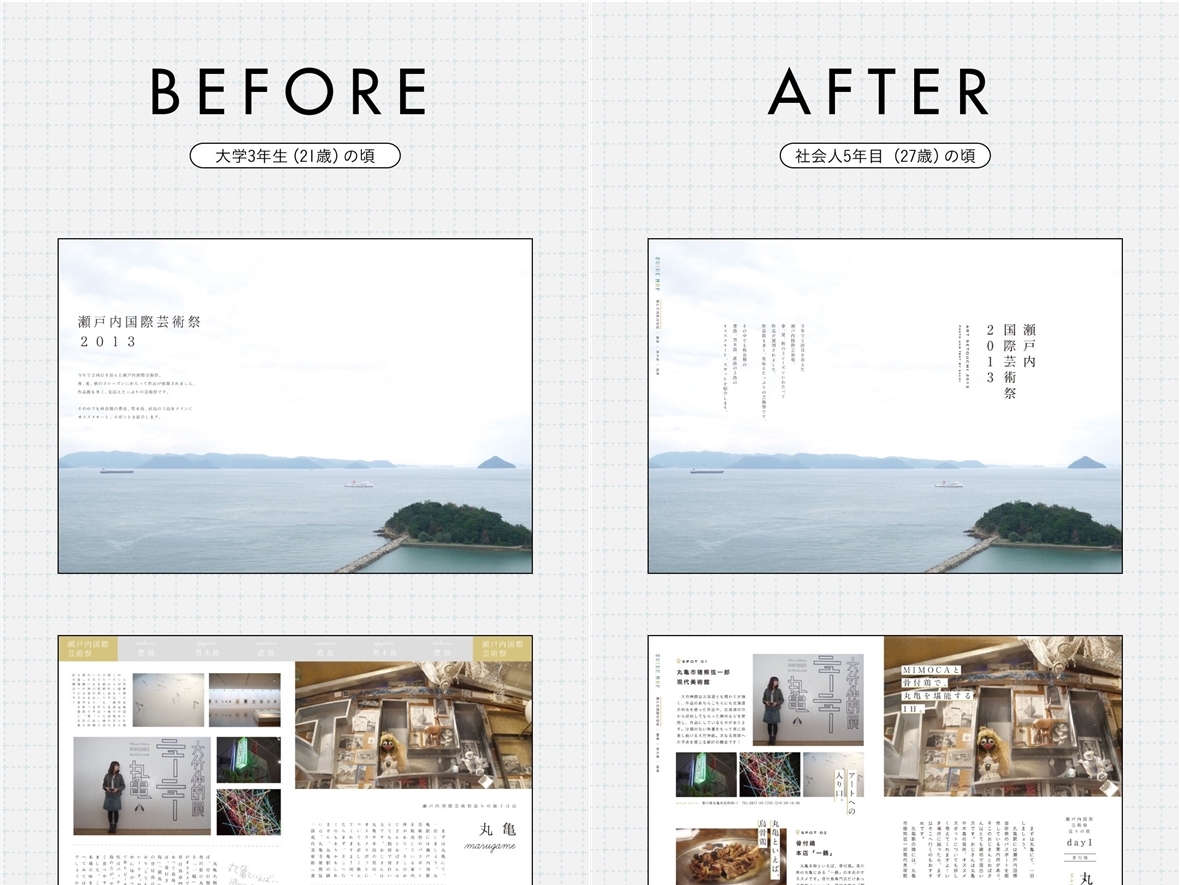The height and width of the screenshot is (885, 1180).
Task: Click the SPOT 01 location pin icon
Action: point(680,661)
